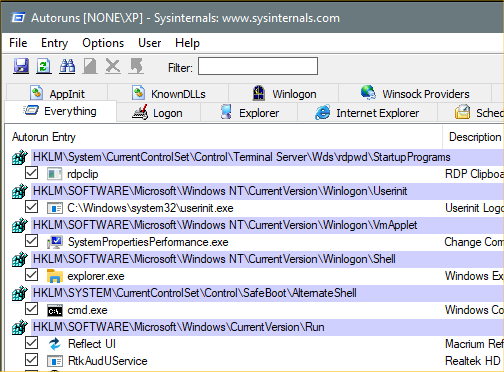Image resolution: width=504 pixels, height=372 pixels.
Task: Click the Save floppy disk toolbar icon
Action: click(x=21, y=66)
